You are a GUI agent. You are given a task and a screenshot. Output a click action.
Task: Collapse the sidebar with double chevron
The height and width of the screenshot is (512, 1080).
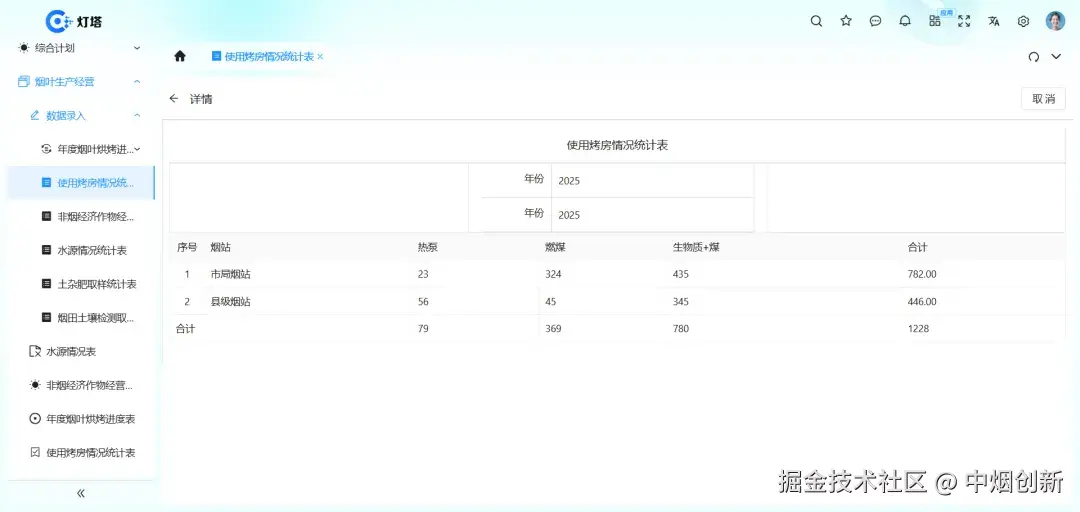coord(81,493)
